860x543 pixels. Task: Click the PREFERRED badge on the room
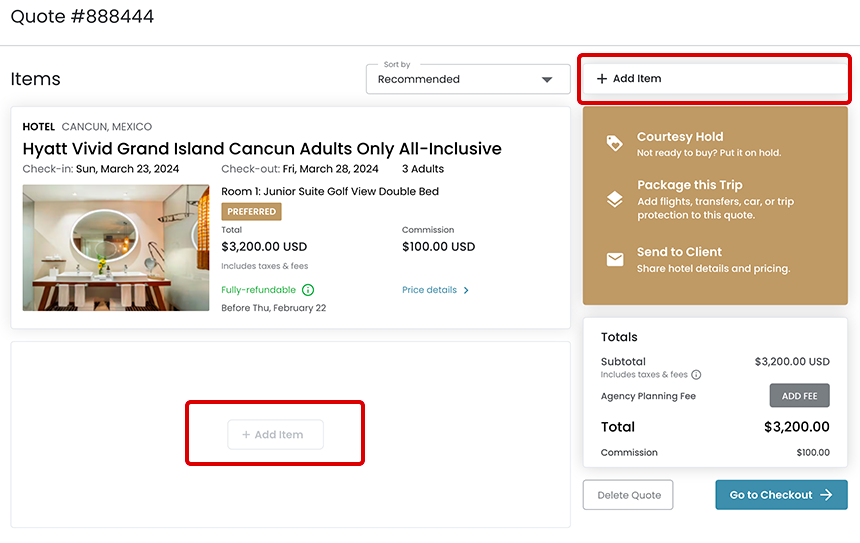click(251, 212)
